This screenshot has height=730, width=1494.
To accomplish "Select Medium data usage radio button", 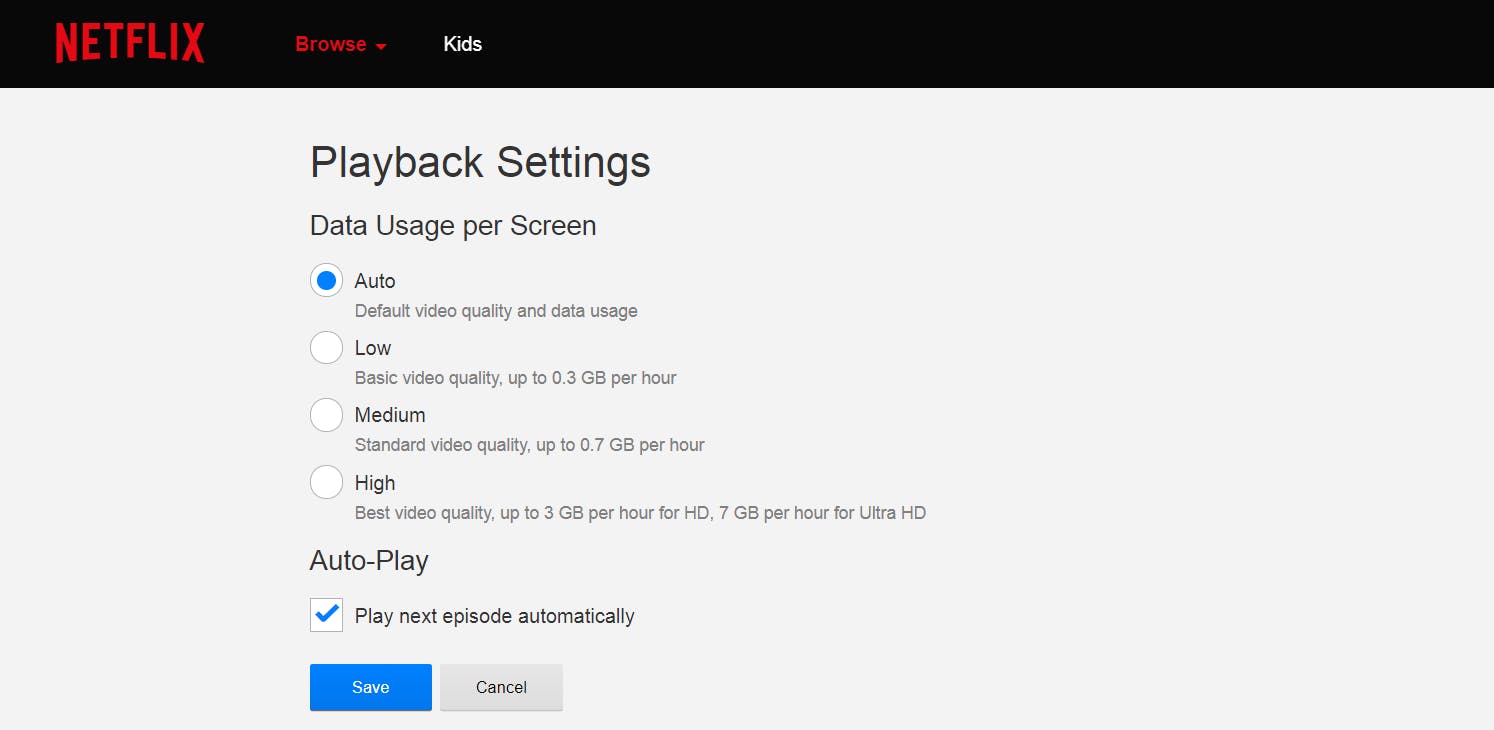I will [326, 415].
